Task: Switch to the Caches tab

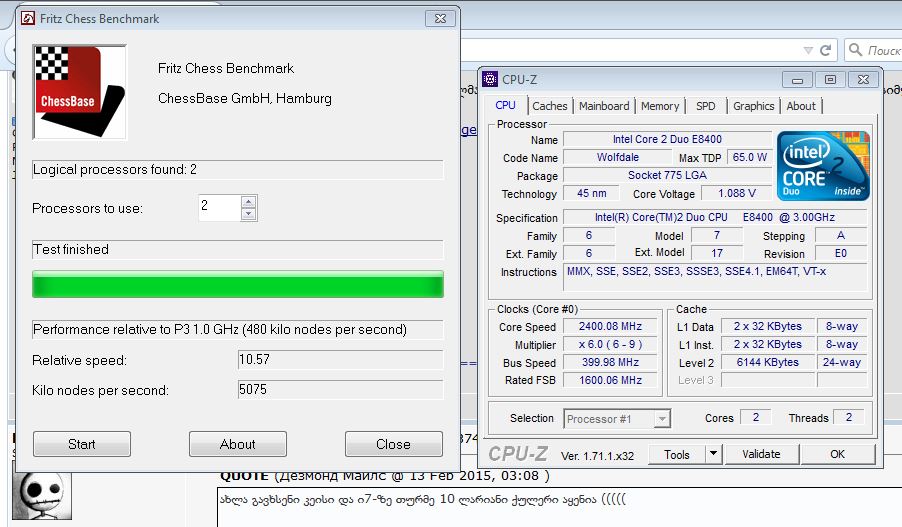Action: 549,106
